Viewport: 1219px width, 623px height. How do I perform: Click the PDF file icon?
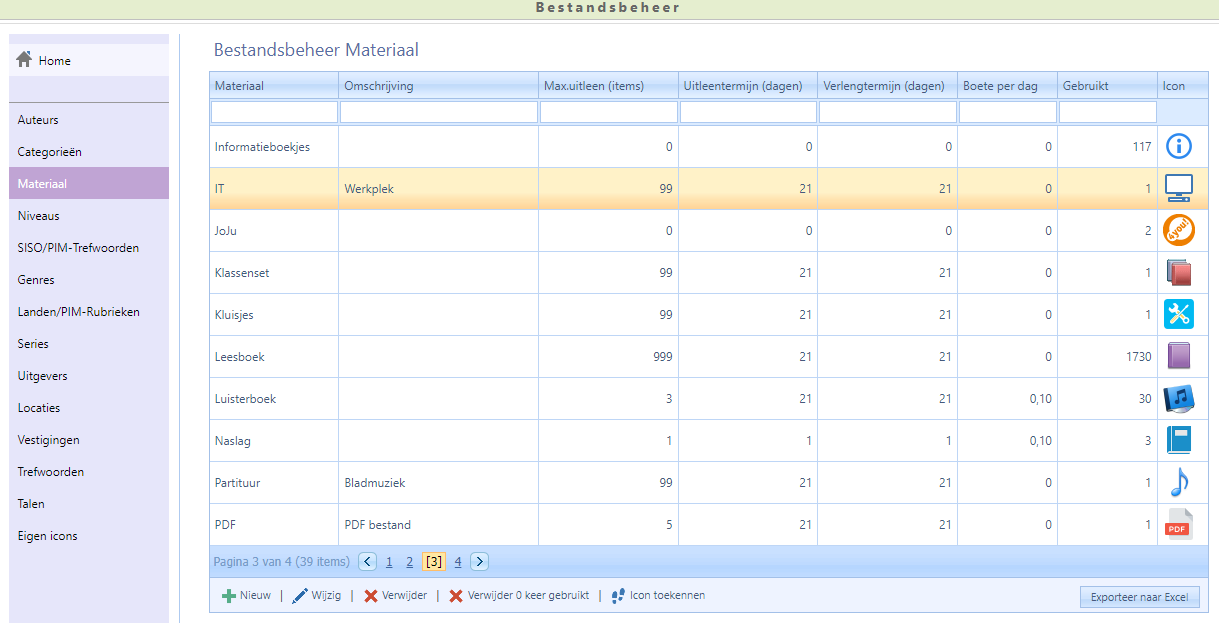(x=1179, y=524)
